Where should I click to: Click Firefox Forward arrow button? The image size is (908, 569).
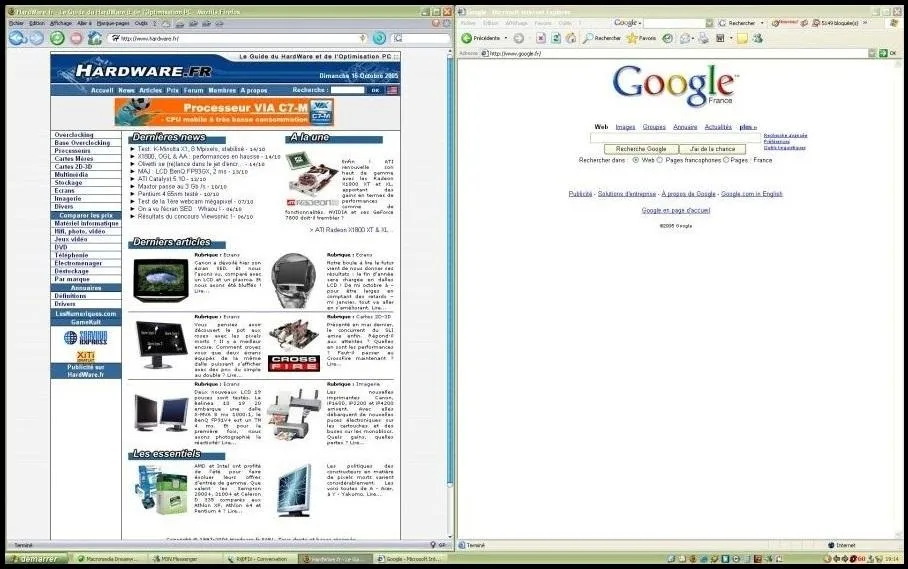pos(37,38)
